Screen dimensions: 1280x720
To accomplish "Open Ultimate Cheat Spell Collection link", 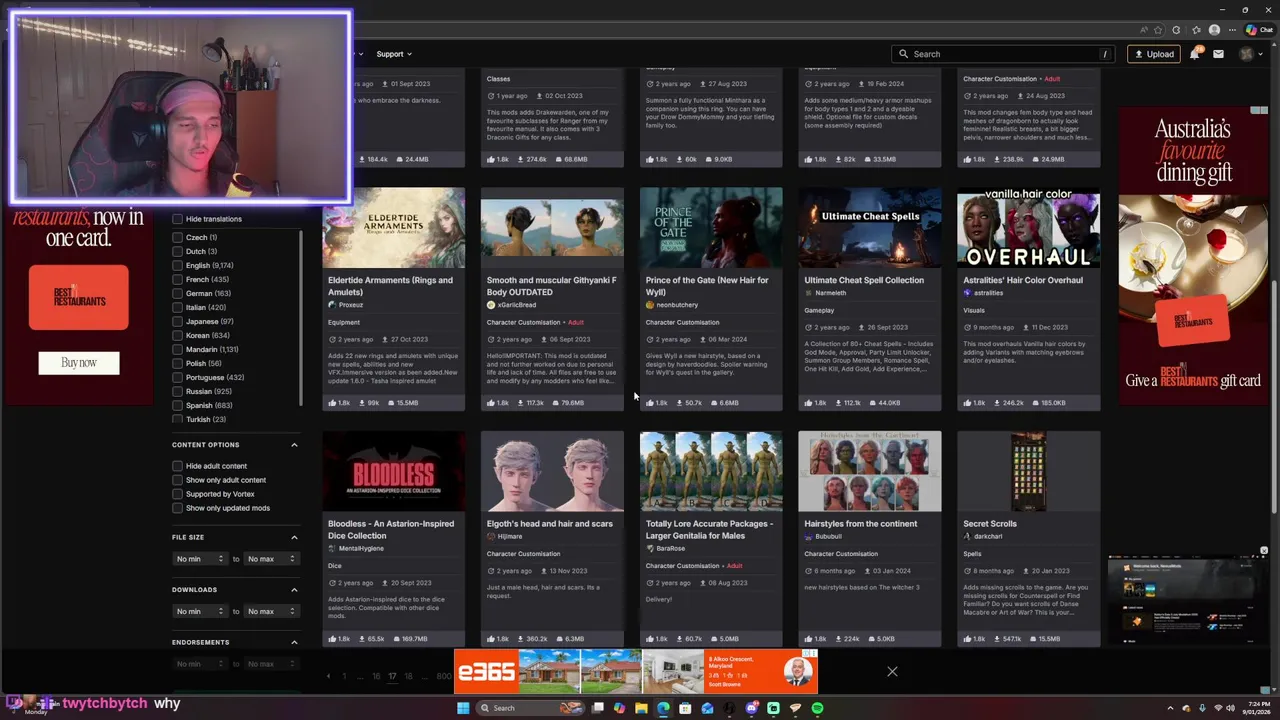I will [x=864, y=280].
